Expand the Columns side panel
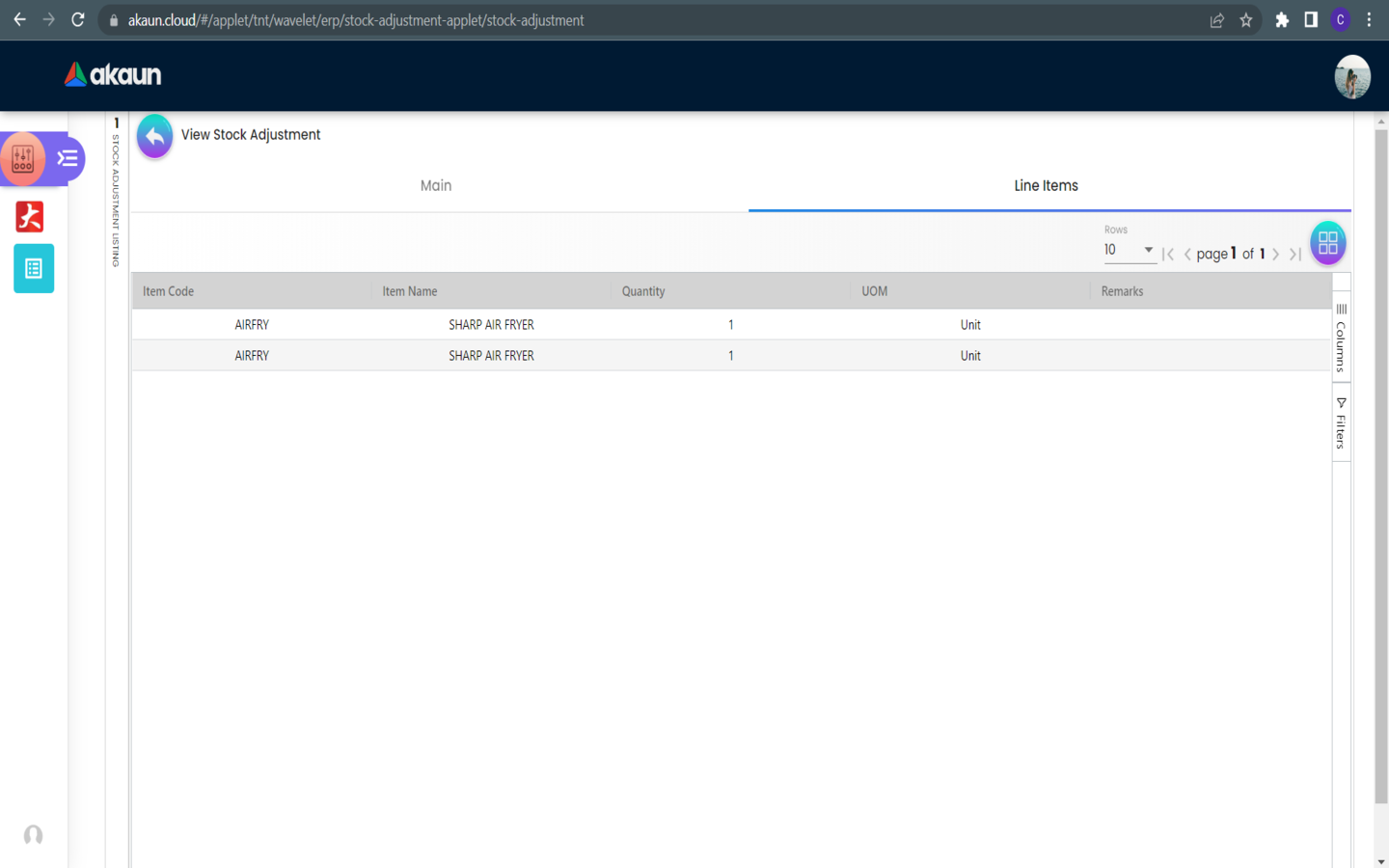 pyautogui.click(x=1341, y=339)
